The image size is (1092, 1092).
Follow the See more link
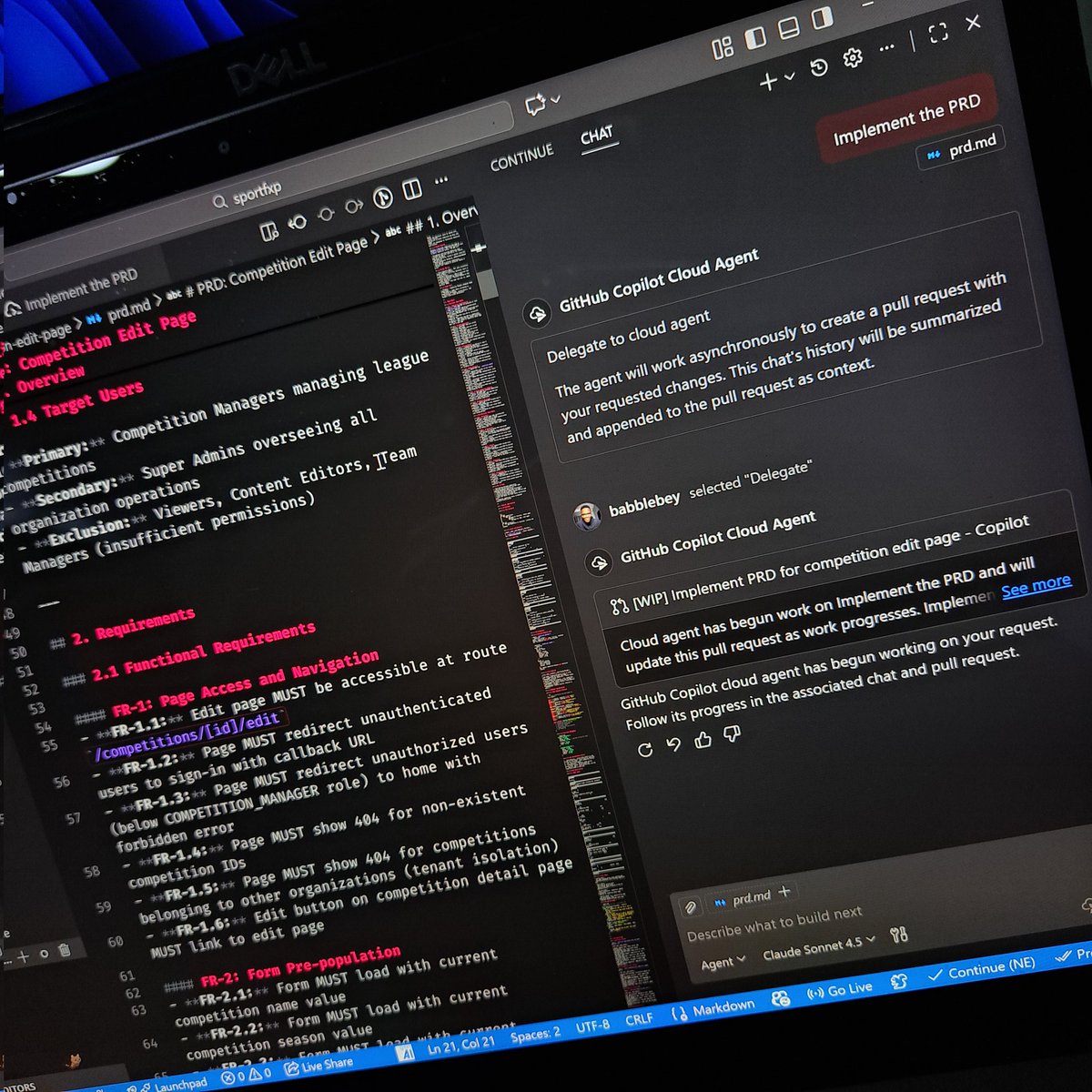(x=1036, y=585)
